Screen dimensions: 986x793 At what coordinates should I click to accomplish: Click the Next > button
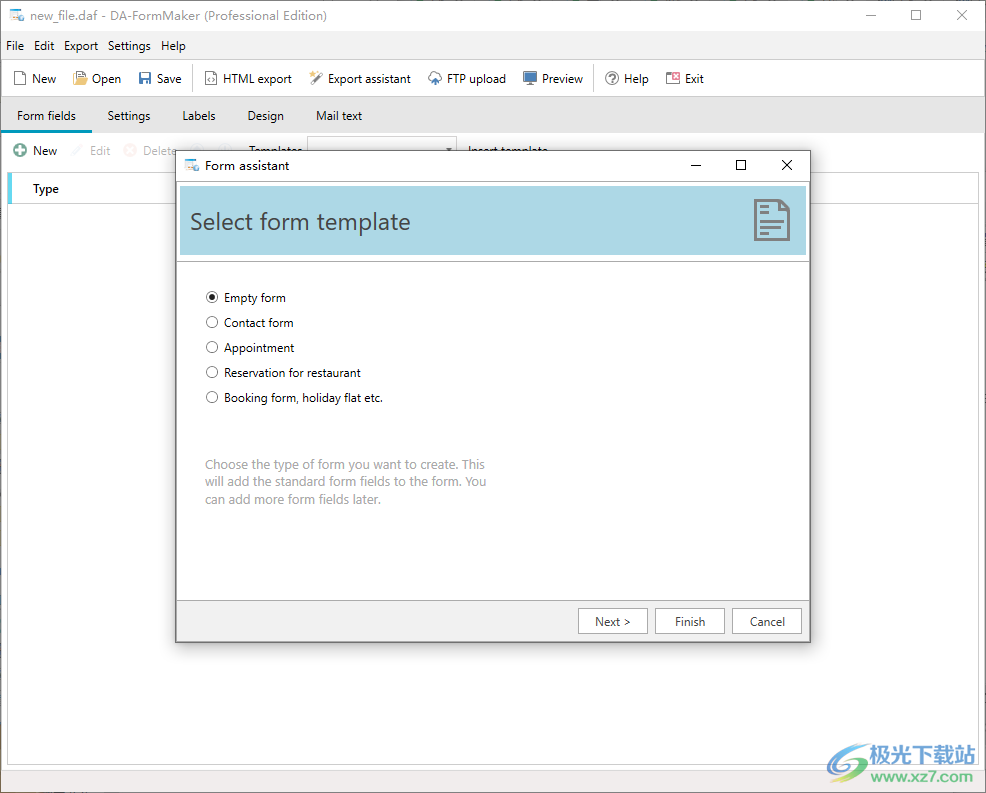click(612, 621)
